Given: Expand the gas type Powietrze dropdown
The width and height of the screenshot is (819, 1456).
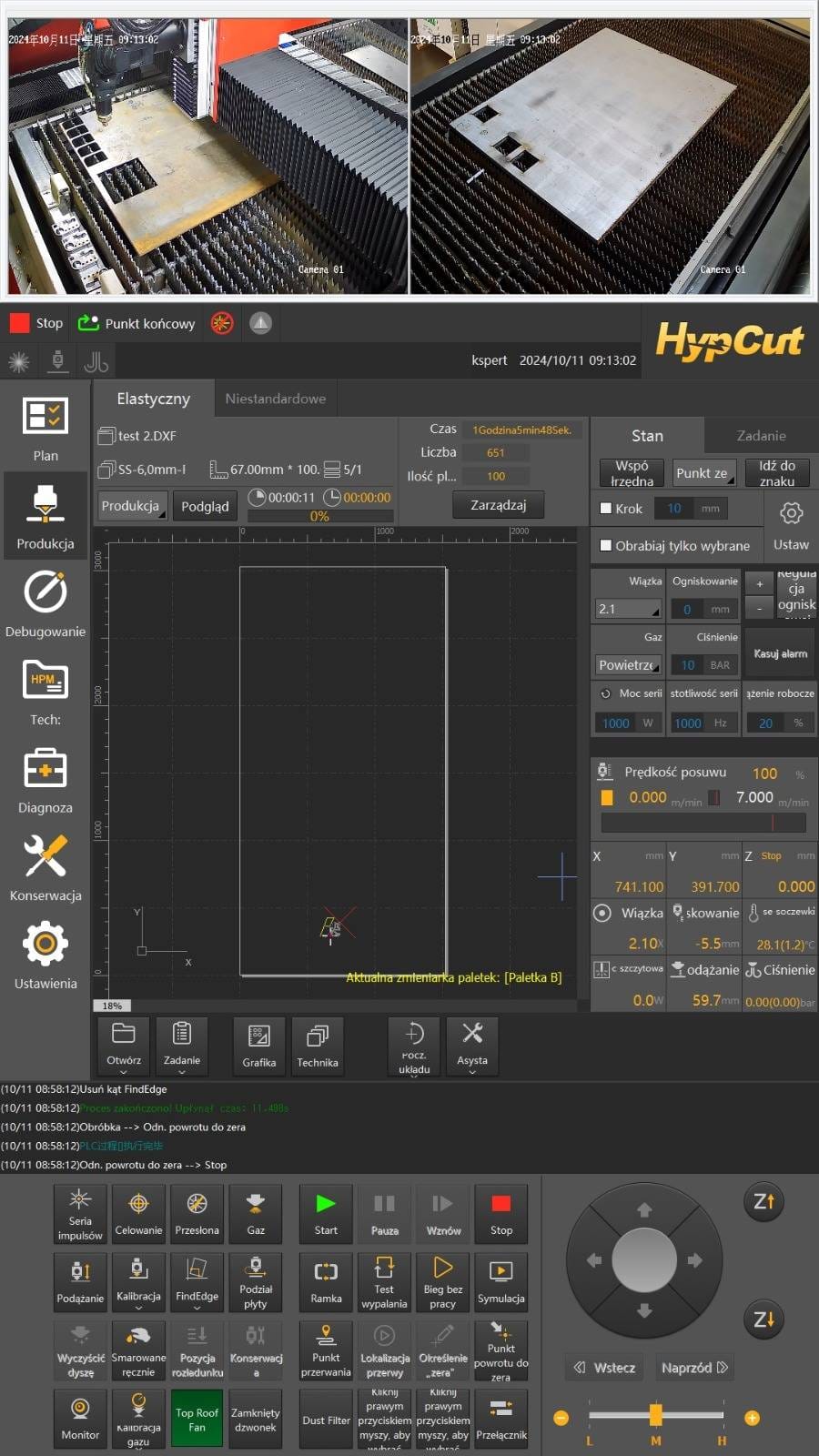Looking at the screenshot, I should (628, 665).
